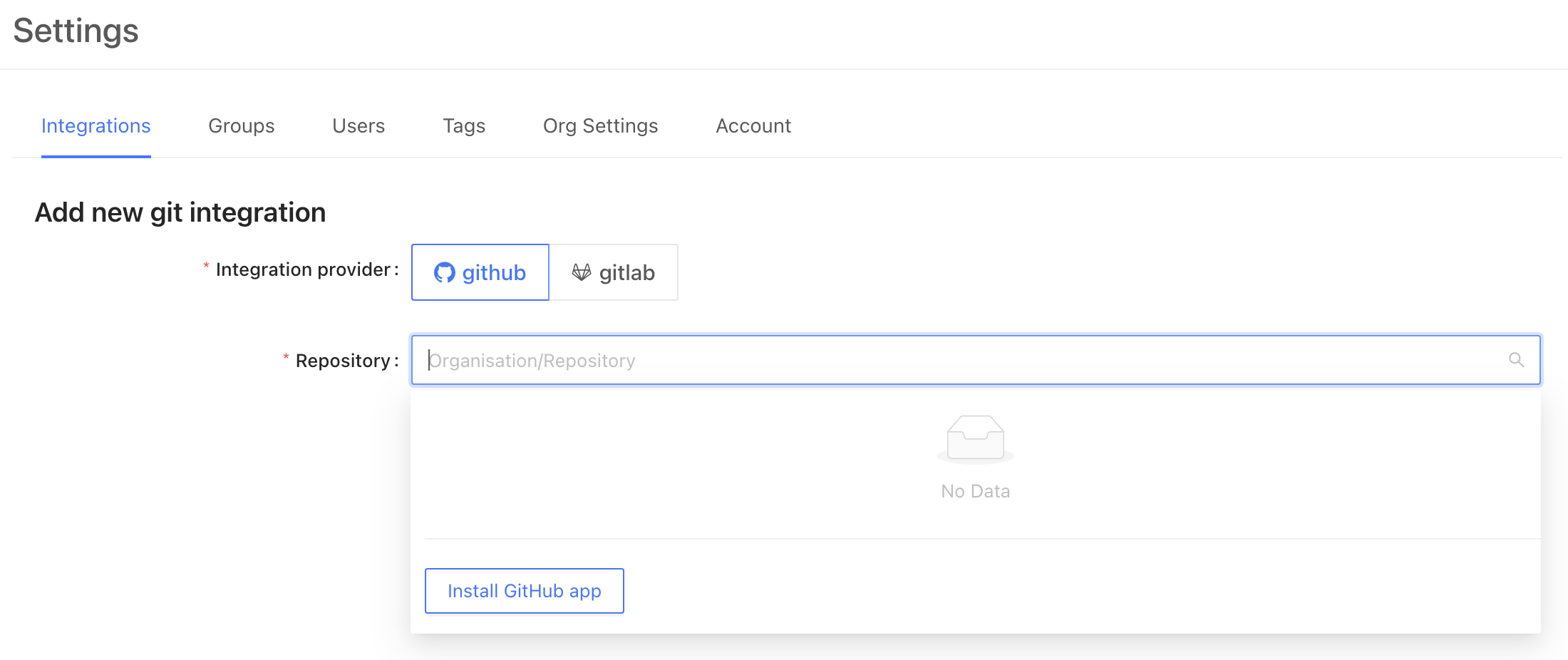Click the GitLab fox logo icon
The image size is (1568, 660).
[x=582, y=272]
